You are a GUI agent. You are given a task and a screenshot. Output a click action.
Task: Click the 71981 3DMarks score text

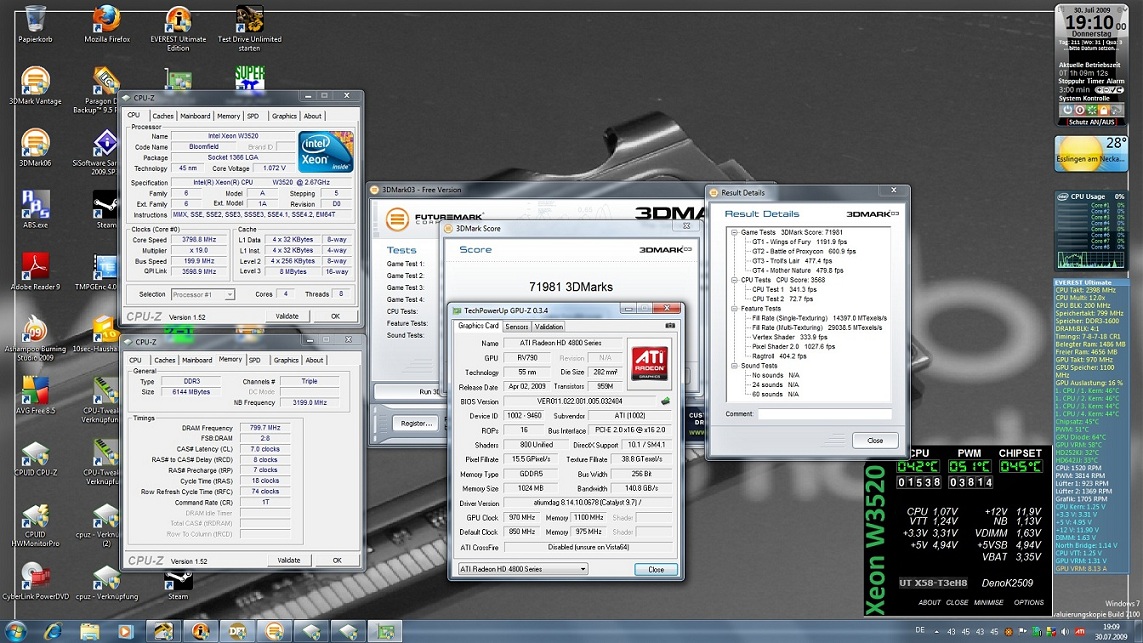571,287
